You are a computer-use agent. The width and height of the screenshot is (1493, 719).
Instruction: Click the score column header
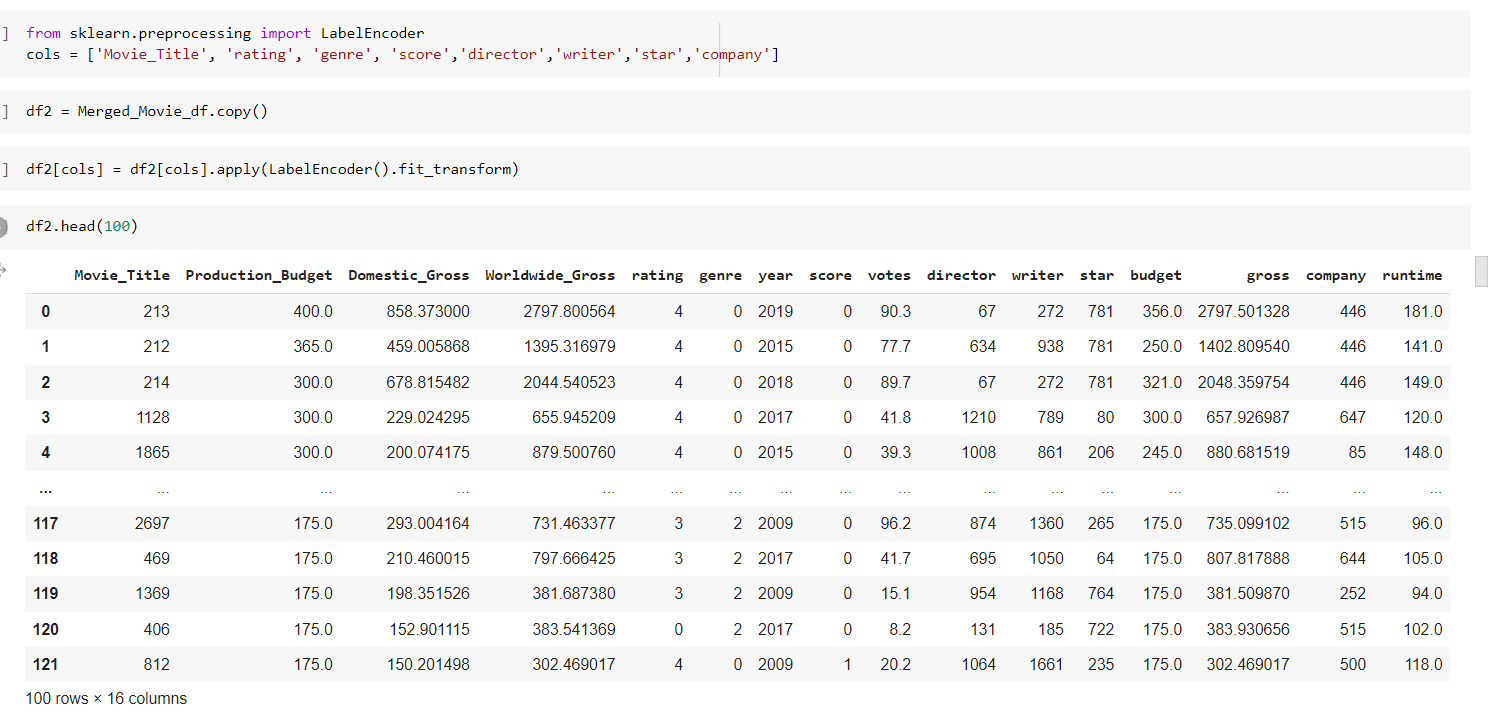tap(830, 275)
